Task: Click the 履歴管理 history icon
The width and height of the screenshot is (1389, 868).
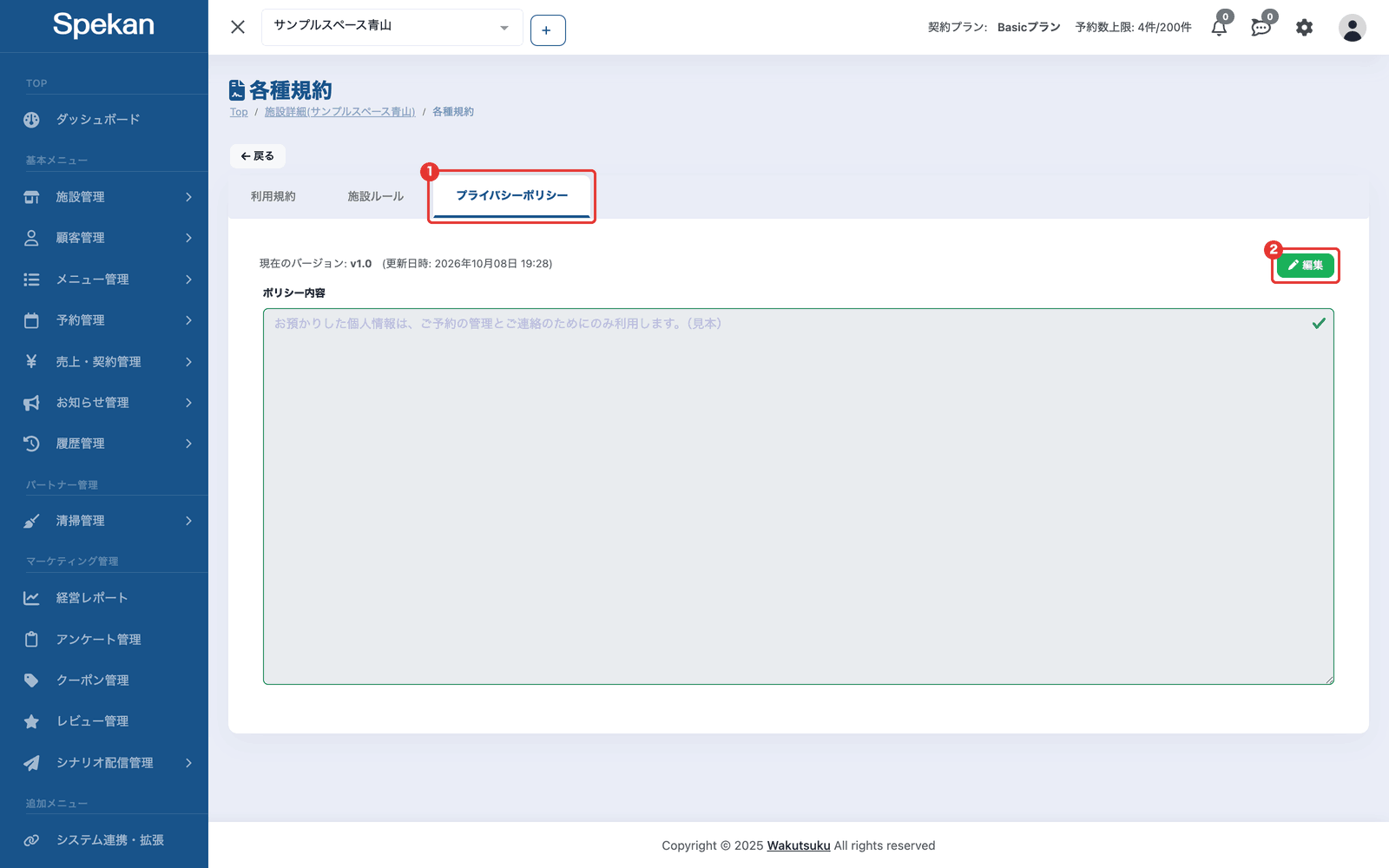Action: 31,444
